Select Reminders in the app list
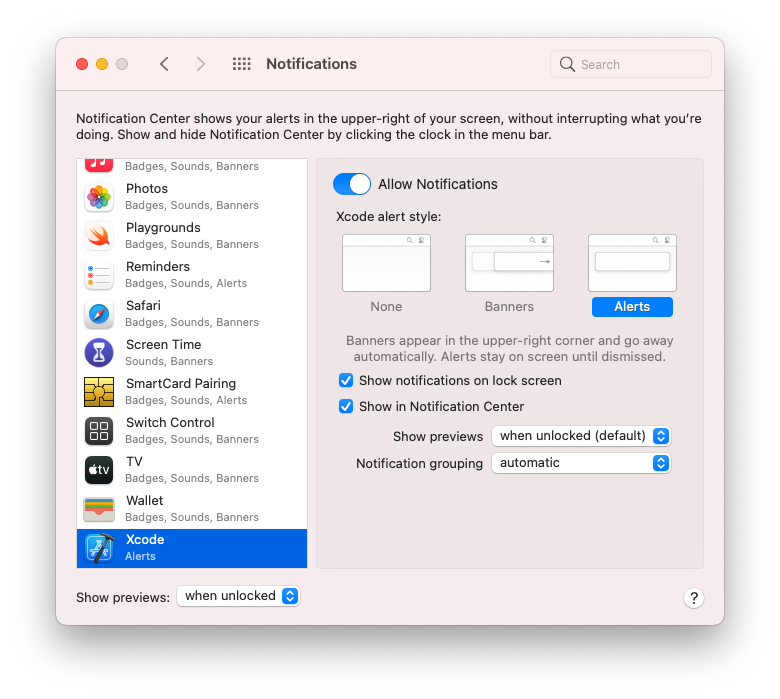This screenshot has height=699, width=780. (x=192, y=275)
